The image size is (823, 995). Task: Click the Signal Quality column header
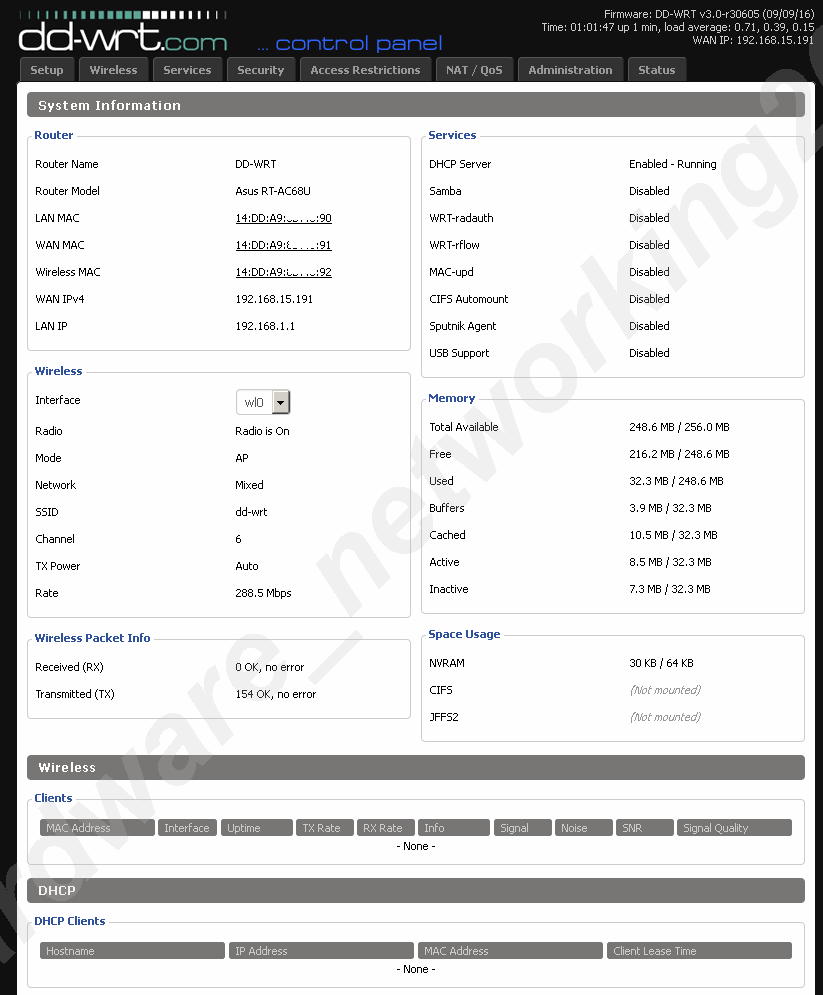pos(733,828)
